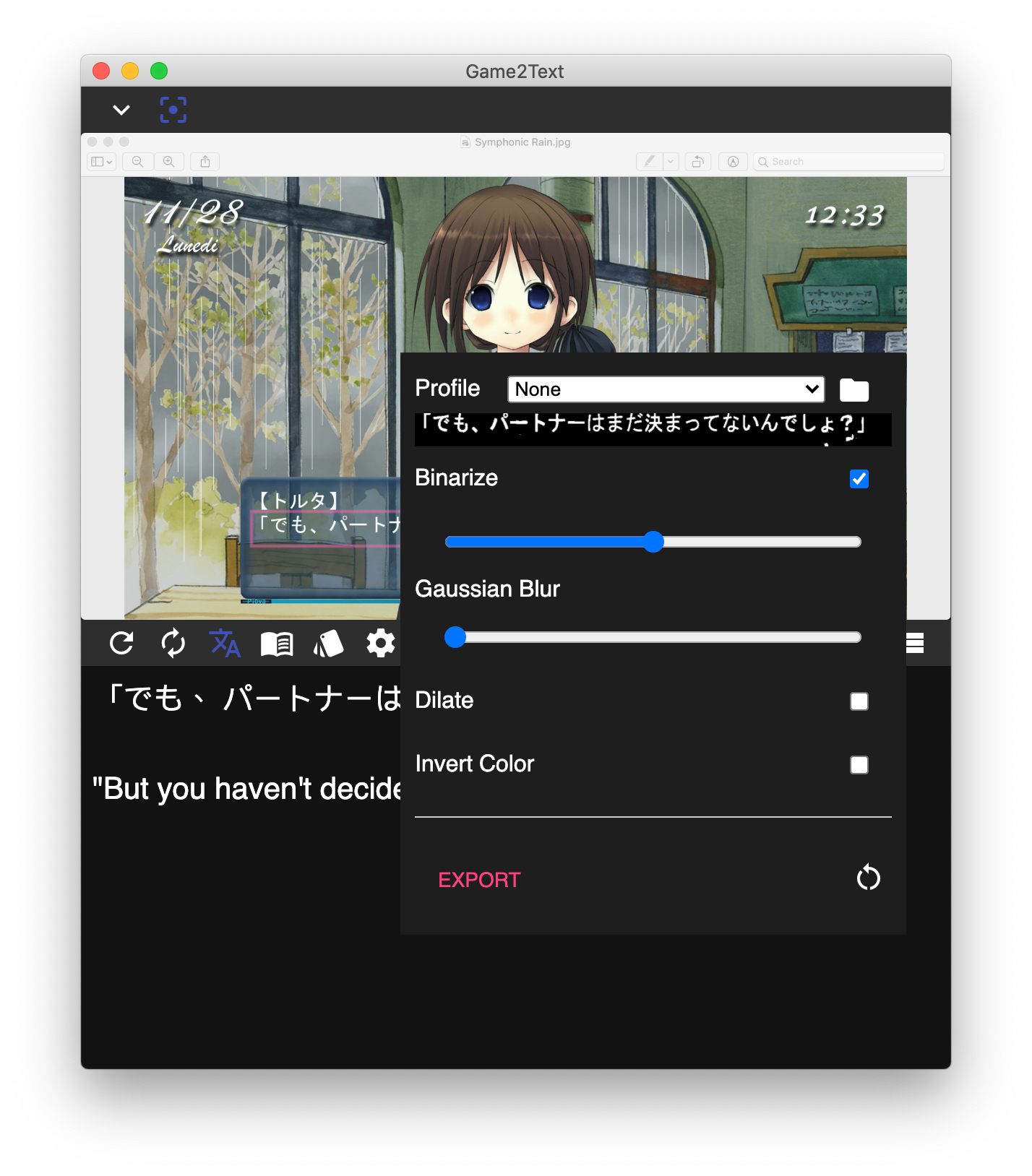Enable the Dilate checkbox

(859, 701)
